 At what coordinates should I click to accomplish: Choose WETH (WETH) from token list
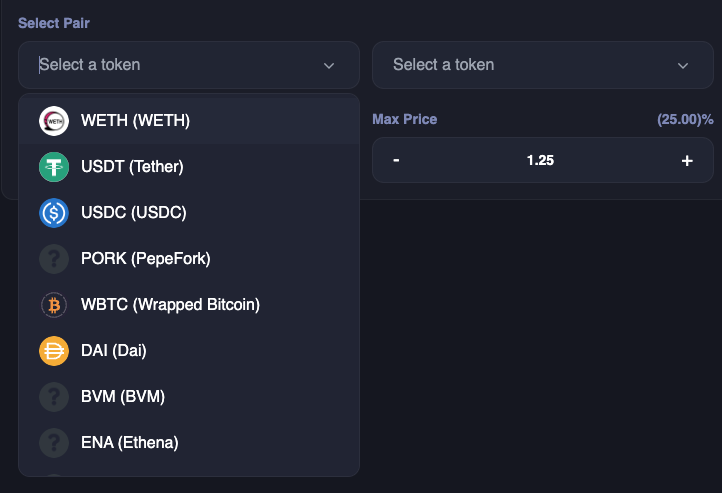[x=189, y=121]
